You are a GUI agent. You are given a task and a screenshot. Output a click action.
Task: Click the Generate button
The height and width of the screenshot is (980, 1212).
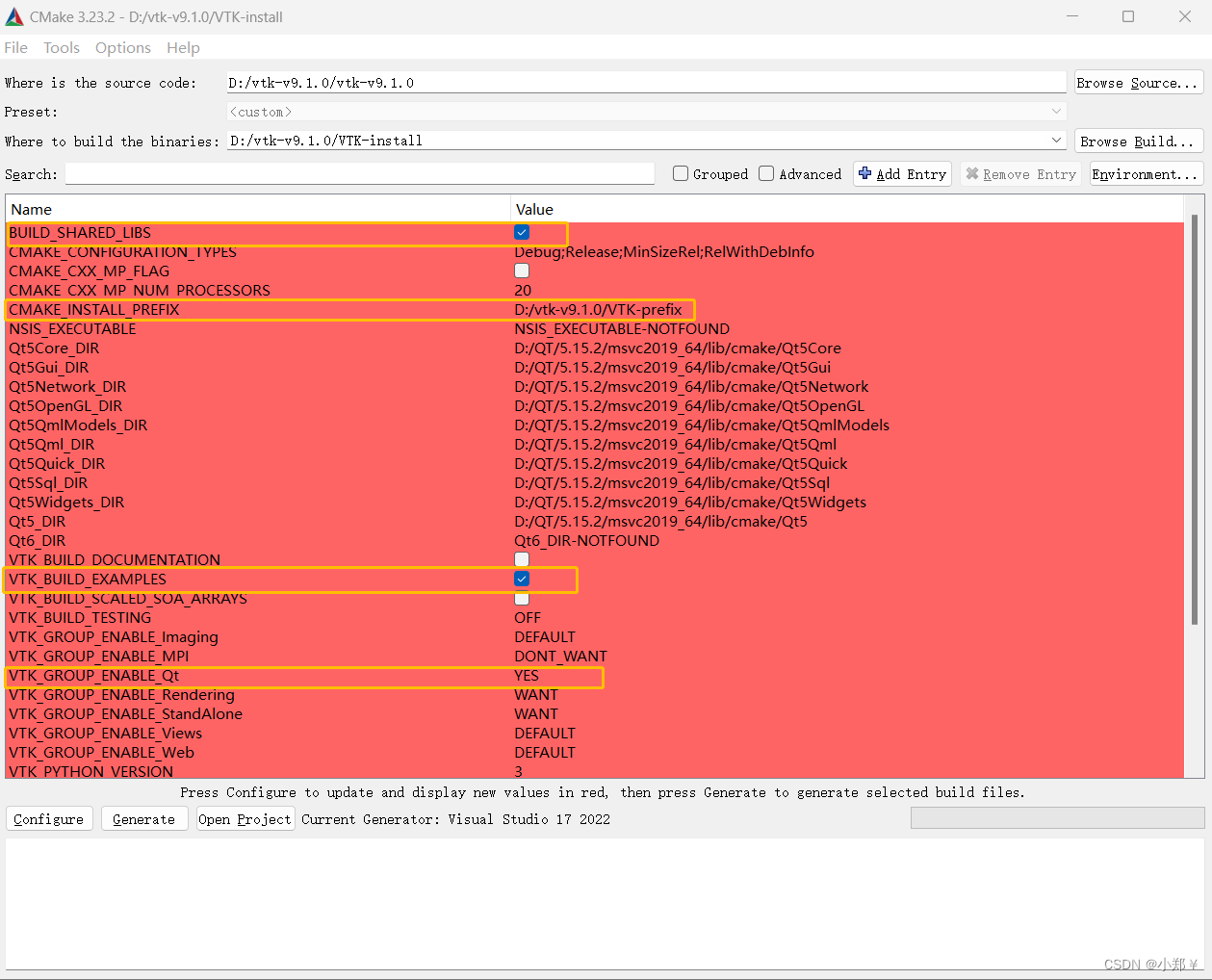click(x=143, y=818)
